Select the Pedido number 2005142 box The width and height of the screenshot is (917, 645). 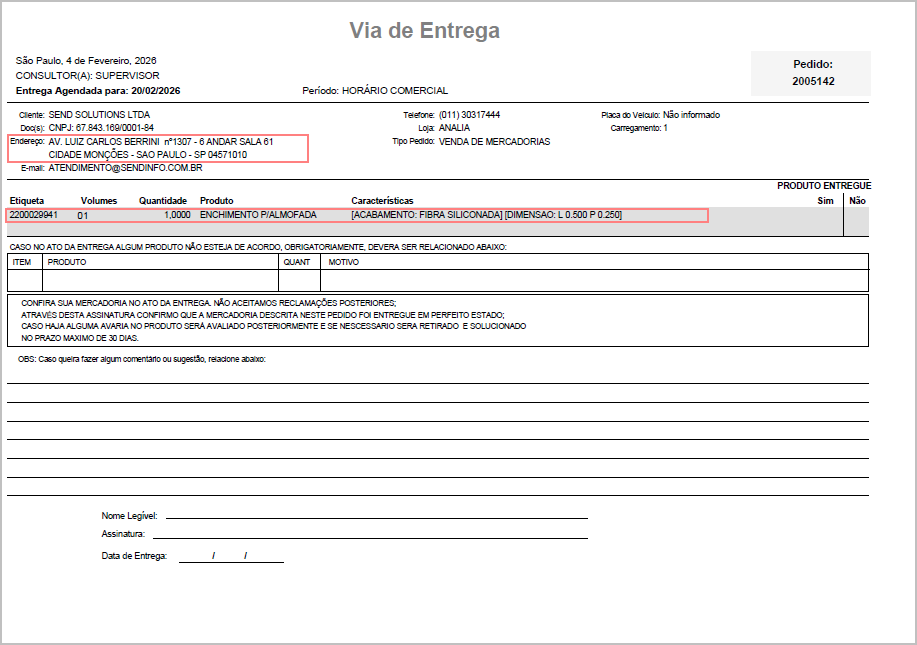pyautogui.click(x=811, y=73)
